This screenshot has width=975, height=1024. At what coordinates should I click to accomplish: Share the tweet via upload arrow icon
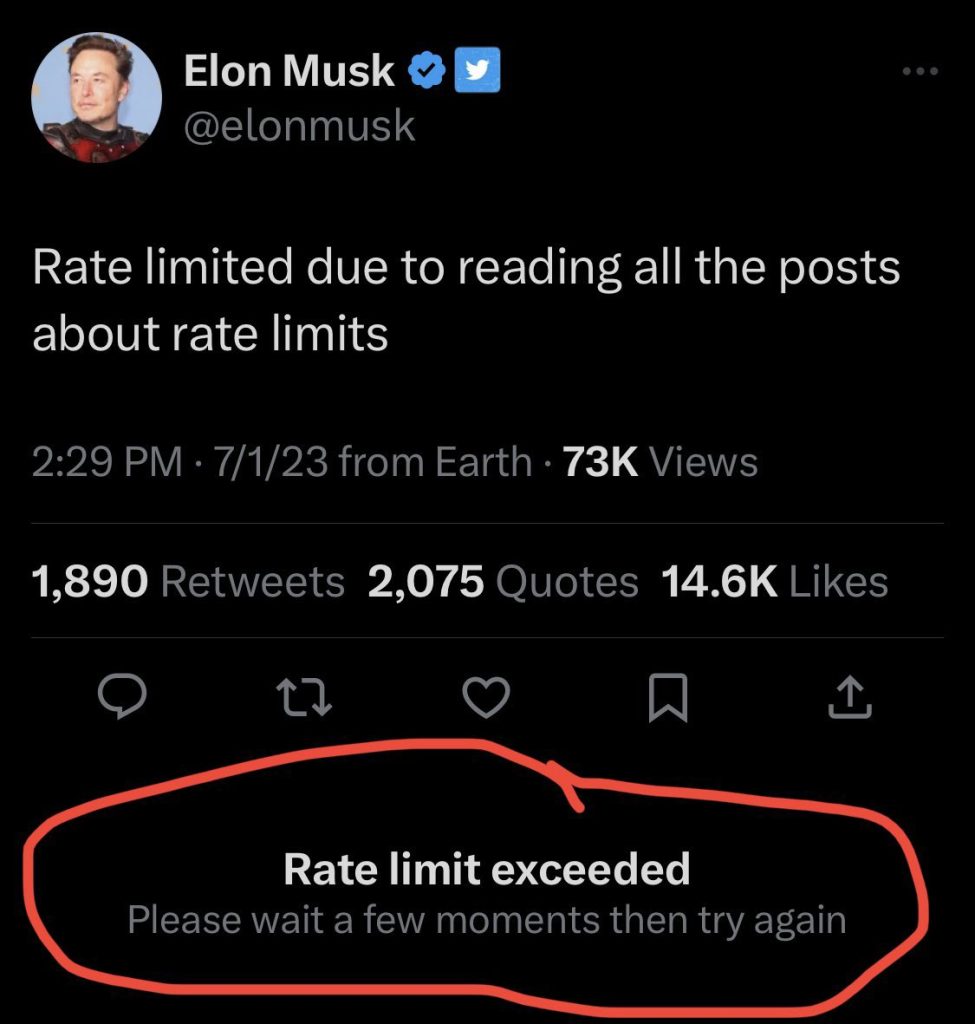(x=850, y=697)
